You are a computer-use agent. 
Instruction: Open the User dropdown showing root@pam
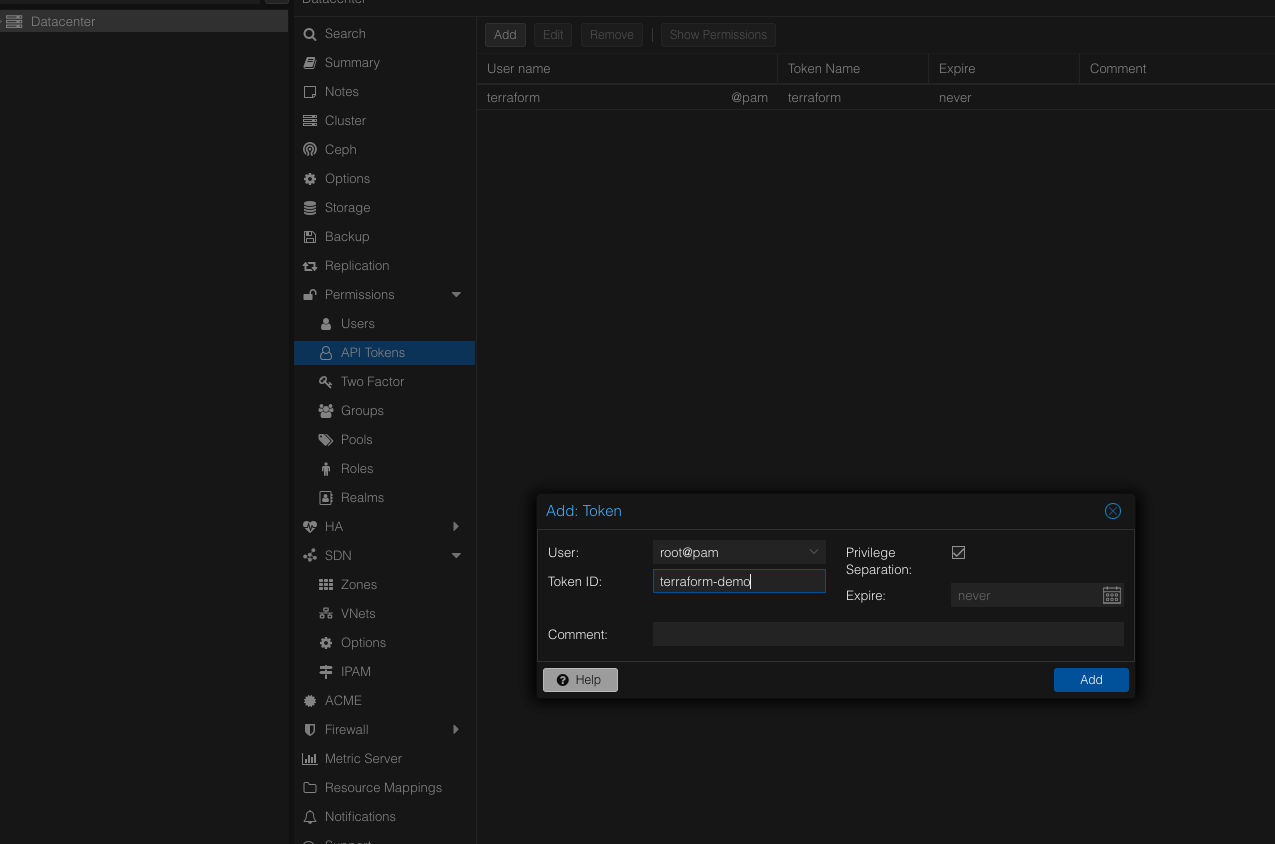738,552
